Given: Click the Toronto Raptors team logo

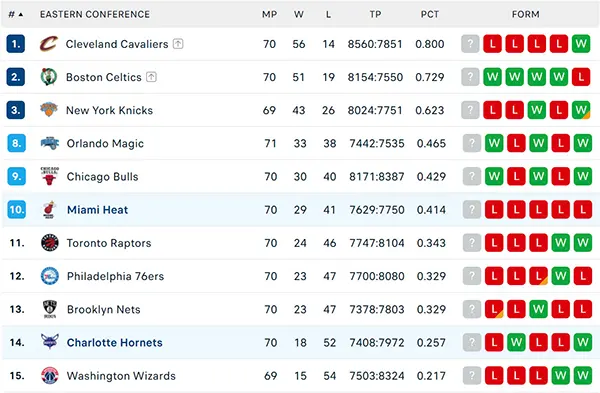Looking at the screenshot, I should (50, 243).
